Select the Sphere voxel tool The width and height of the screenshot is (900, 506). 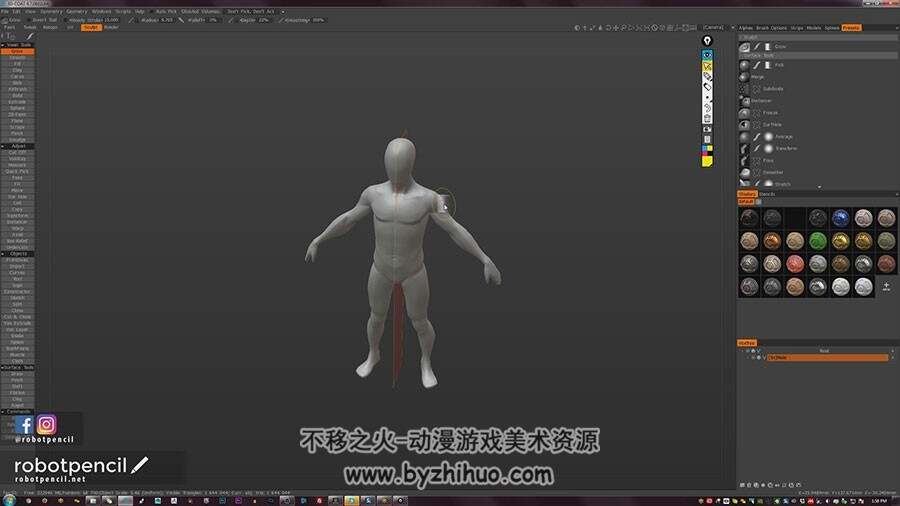[x=17, y=108]
